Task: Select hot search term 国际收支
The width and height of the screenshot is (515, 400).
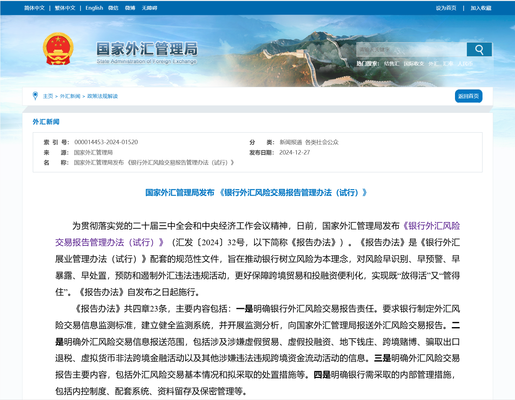Action: (414, 63)
